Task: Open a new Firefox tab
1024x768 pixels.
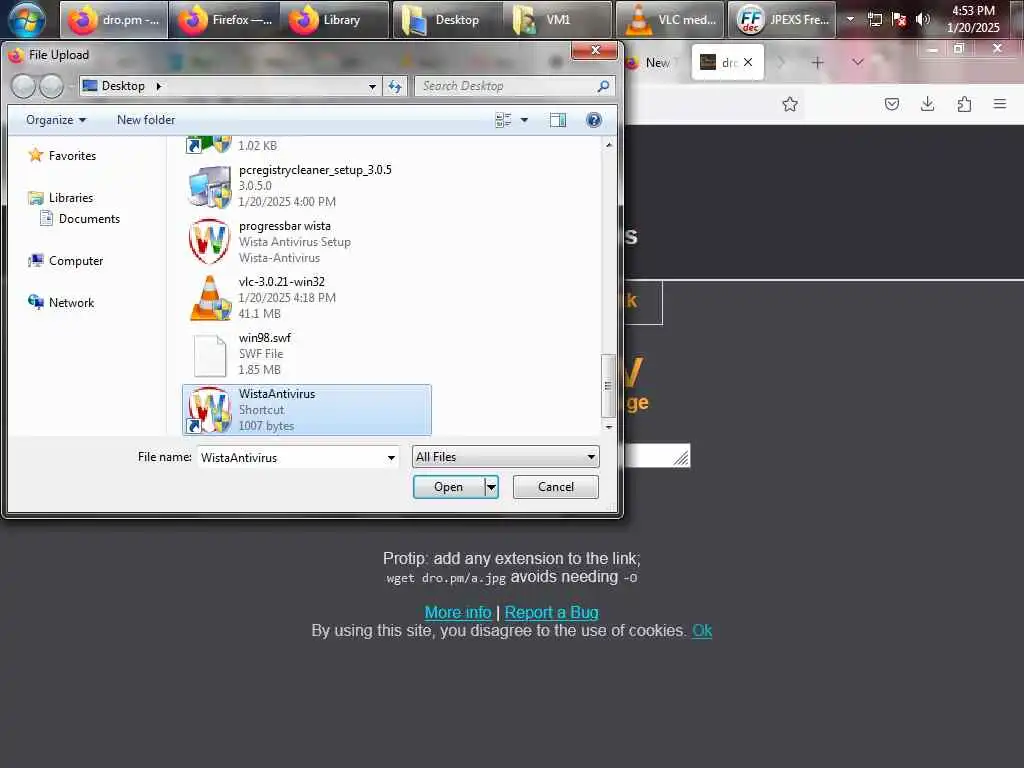Action: (x=817, y=63)
